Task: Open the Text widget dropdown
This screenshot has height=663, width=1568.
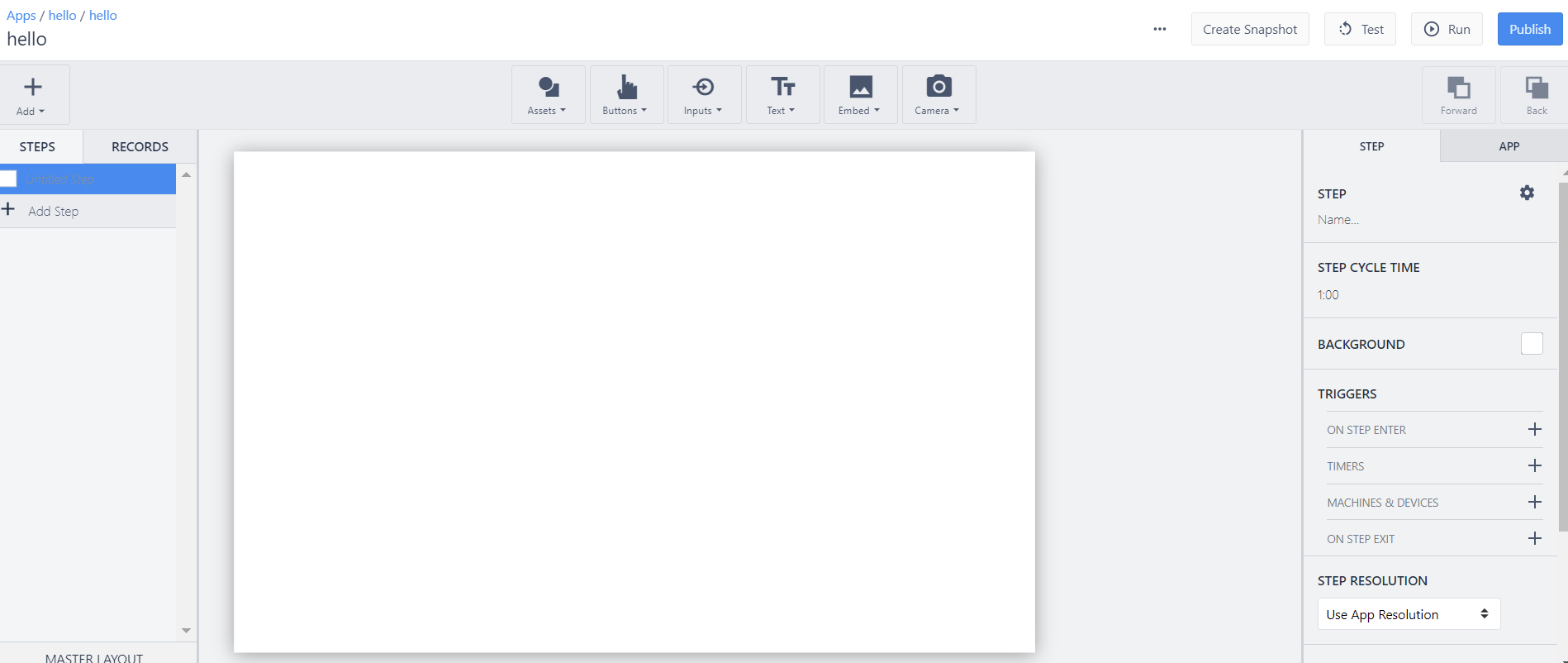Action: click(x=782, y=95)
